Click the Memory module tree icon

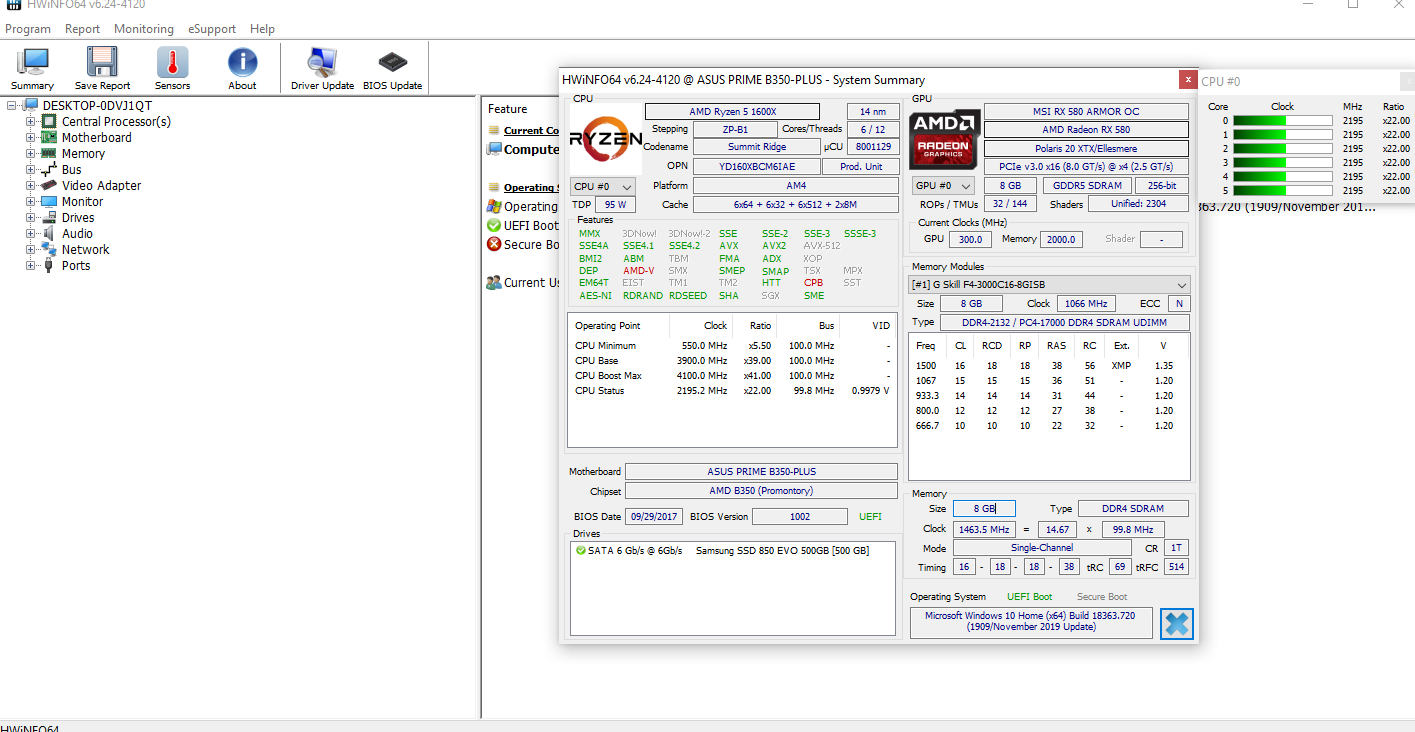pos(49,154)
